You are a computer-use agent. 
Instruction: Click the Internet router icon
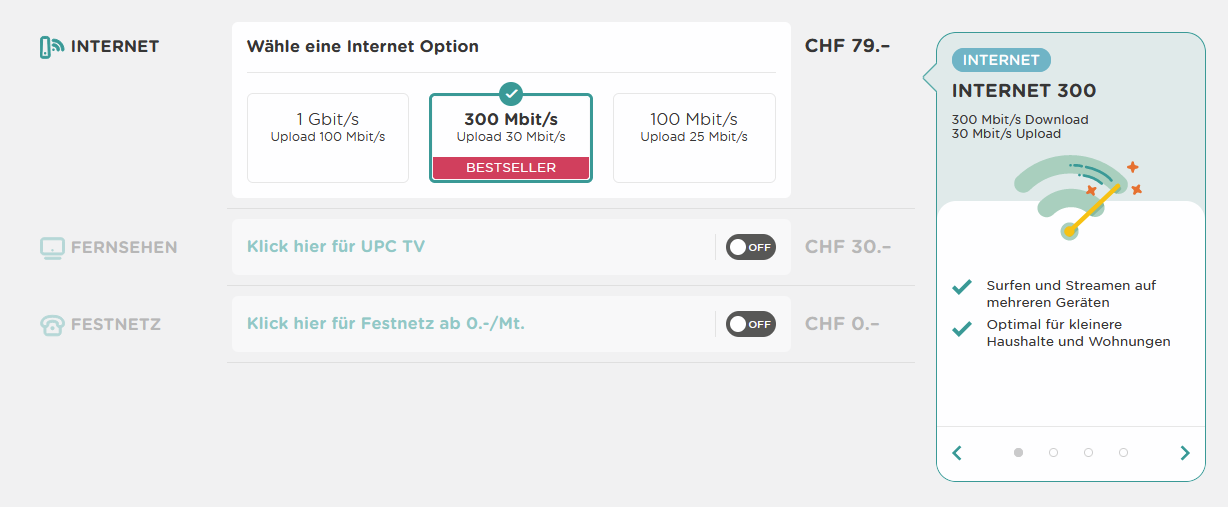point(50,47)
